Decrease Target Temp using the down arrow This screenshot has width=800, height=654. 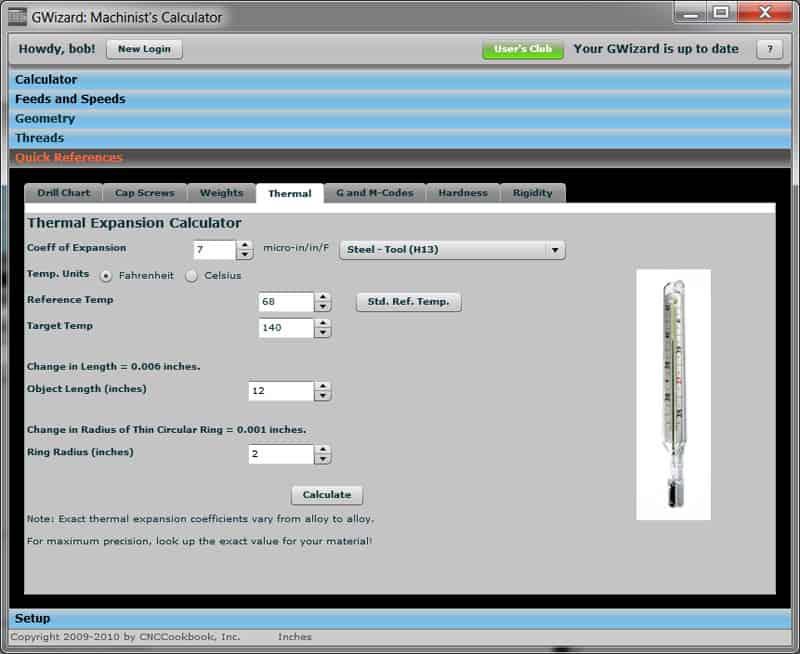pos(322,330)
